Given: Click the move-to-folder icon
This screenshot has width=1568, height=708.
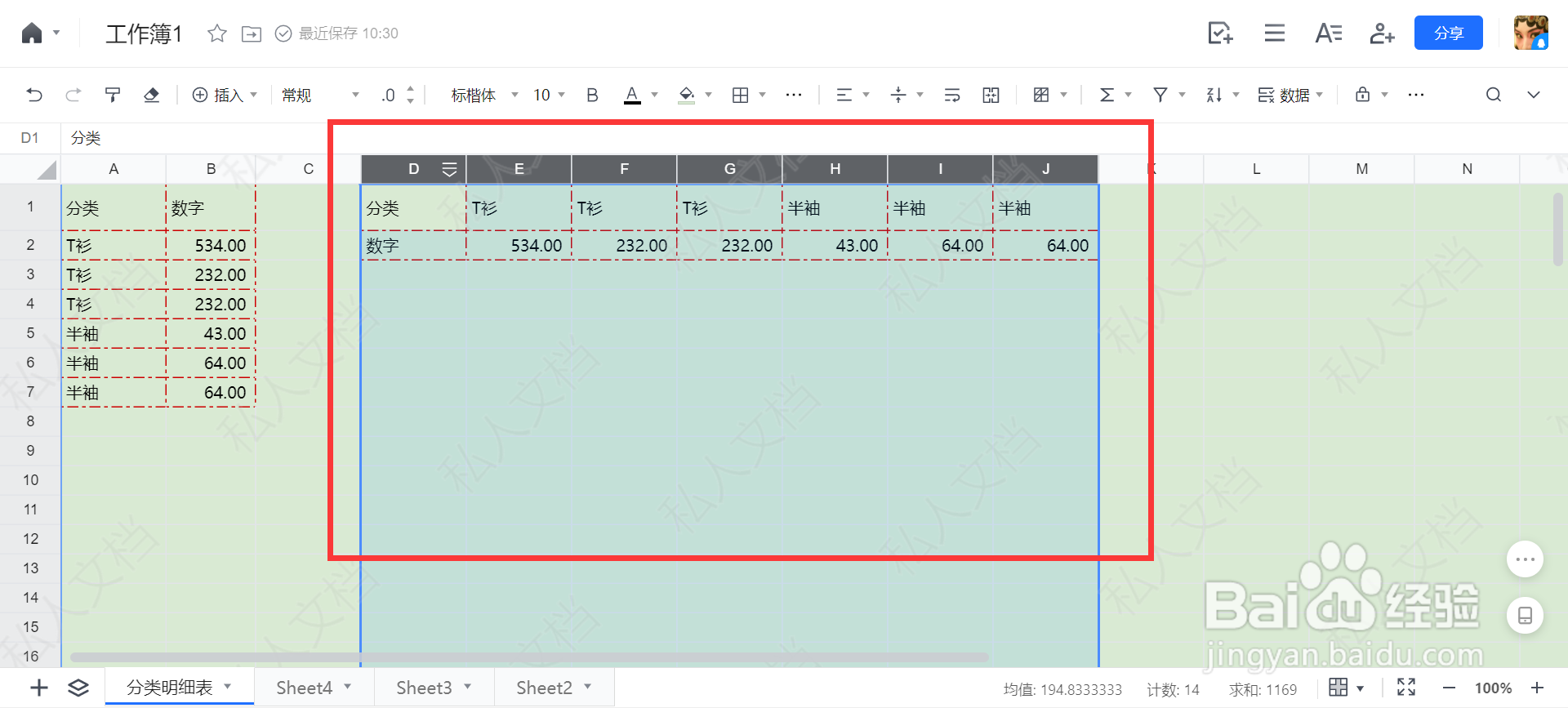Looking at the screenshot, I should 252,33.
